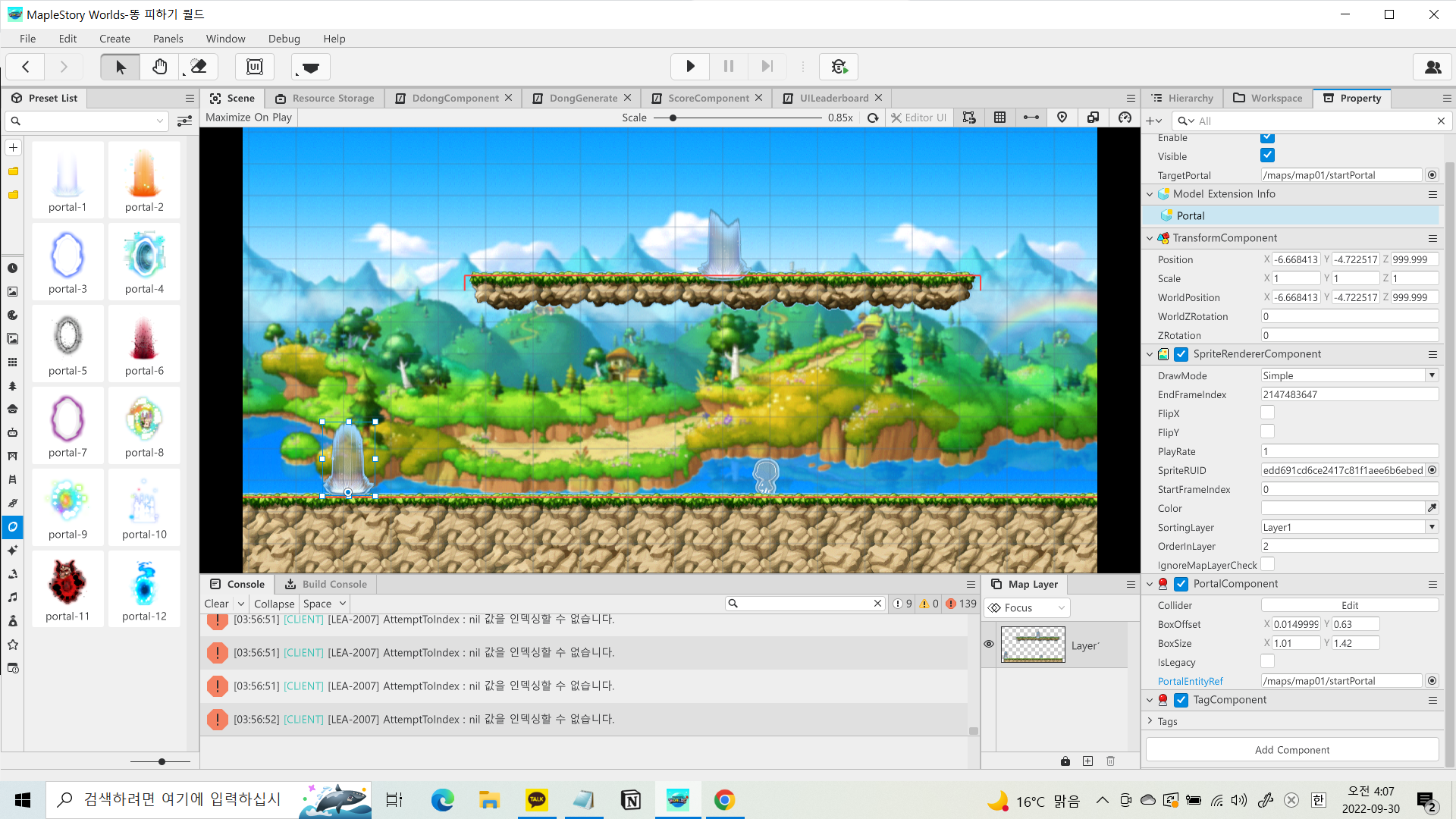Open the UI editor icon in toolbar
Screen dimensions: 1456x819
(x=255, y=67)
